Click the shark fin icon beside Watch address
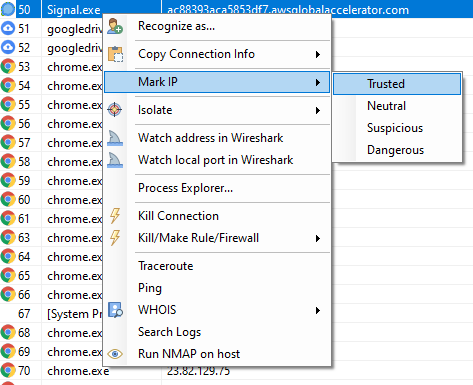 click(115, 138)
